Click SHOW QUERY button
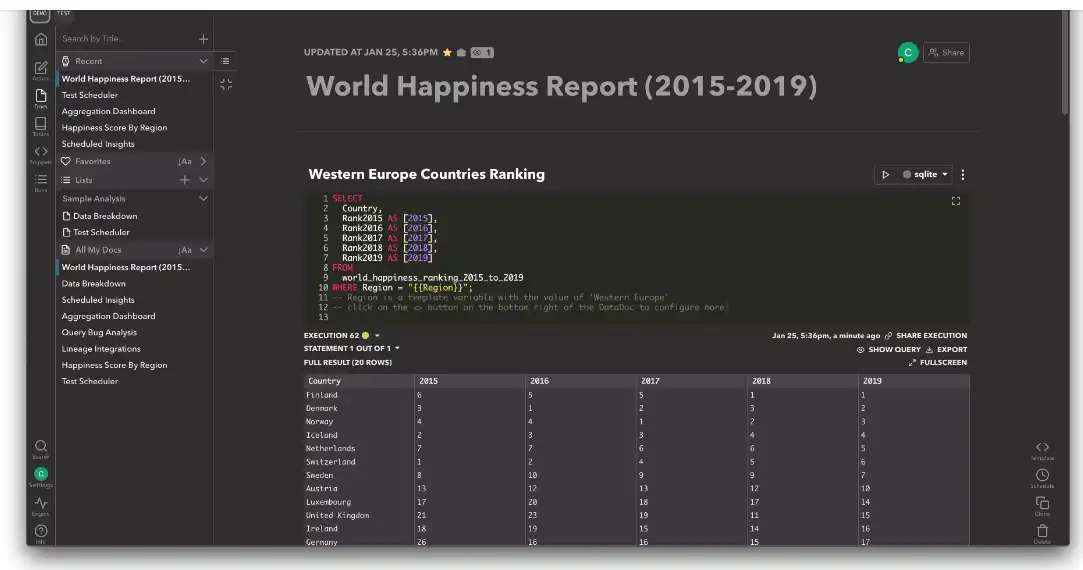The height and width of the screenshot is (570, 1083). (x=888, y=350)
